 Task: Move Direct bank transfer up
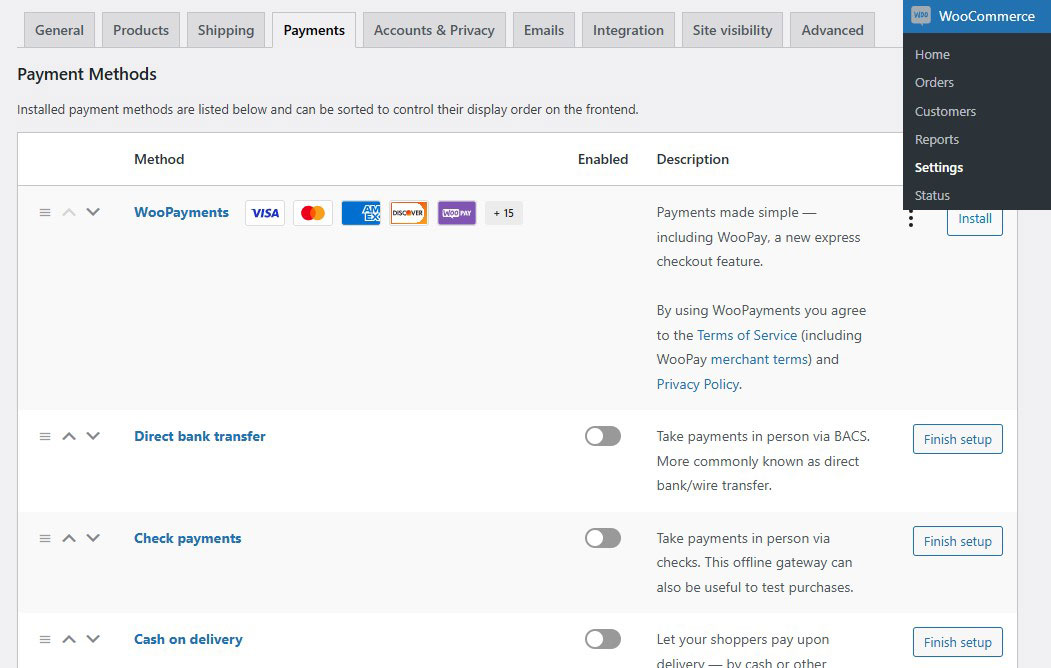[x=69, y=436]
